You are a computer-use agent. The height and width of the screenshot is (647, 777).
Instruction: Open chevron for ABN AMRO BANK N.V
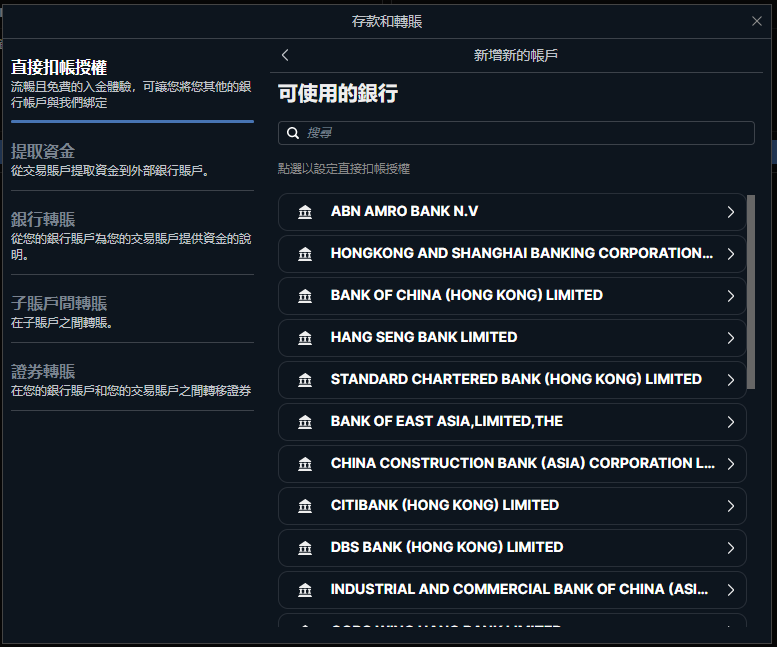(x=731, y=212)
